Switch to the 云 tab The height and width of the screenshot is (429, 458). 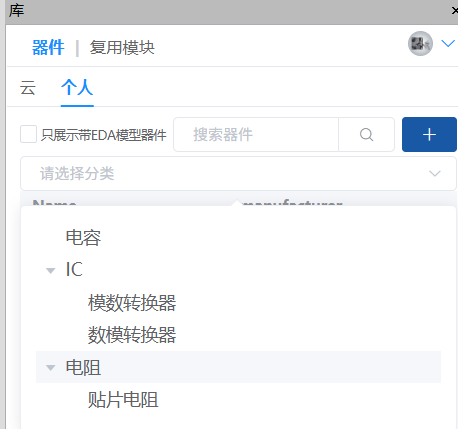pyautogui.click(x=28, y=88)
